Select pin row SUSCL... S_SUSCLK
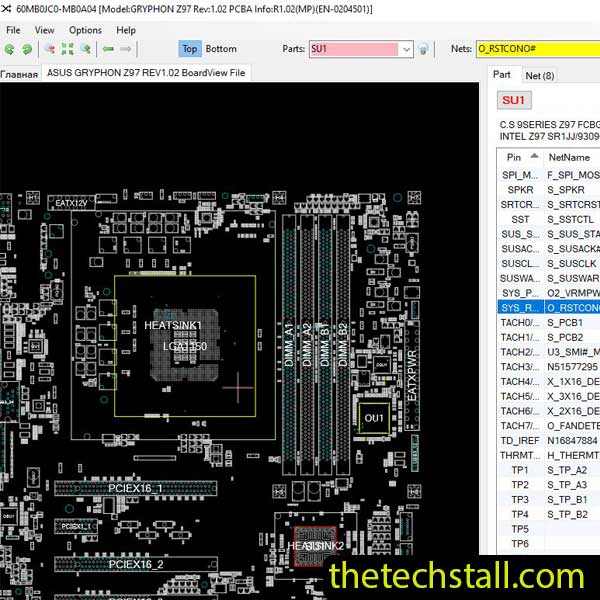The width and height of the screenshot is (600, 600). coord(549,264)
